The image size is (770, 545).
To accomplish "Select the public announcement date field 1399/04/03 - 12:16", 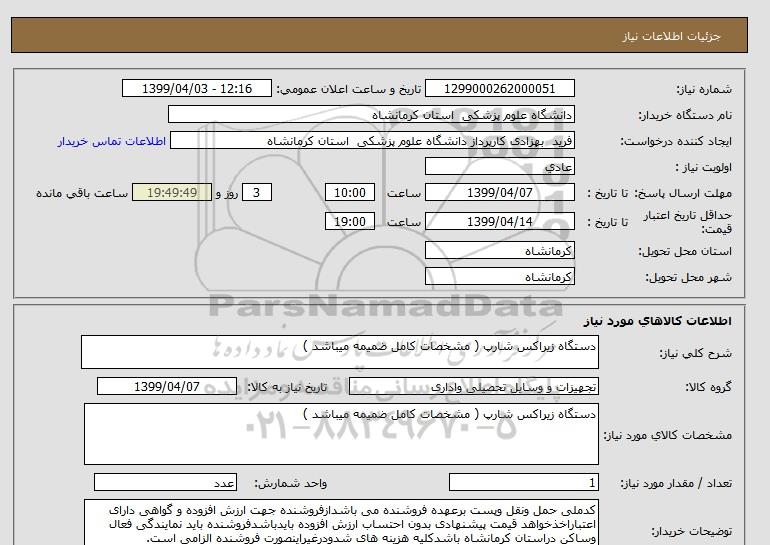I will pos(196,88).
